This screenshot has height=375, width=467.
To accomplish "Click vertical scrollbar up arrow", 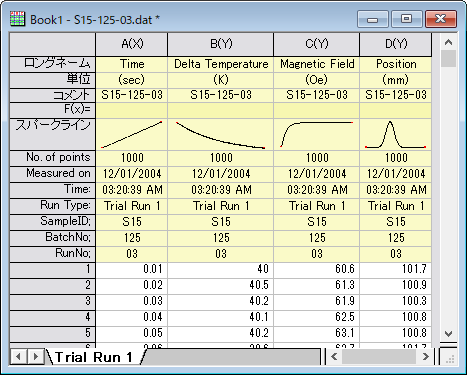I will [x=448, y=42].
